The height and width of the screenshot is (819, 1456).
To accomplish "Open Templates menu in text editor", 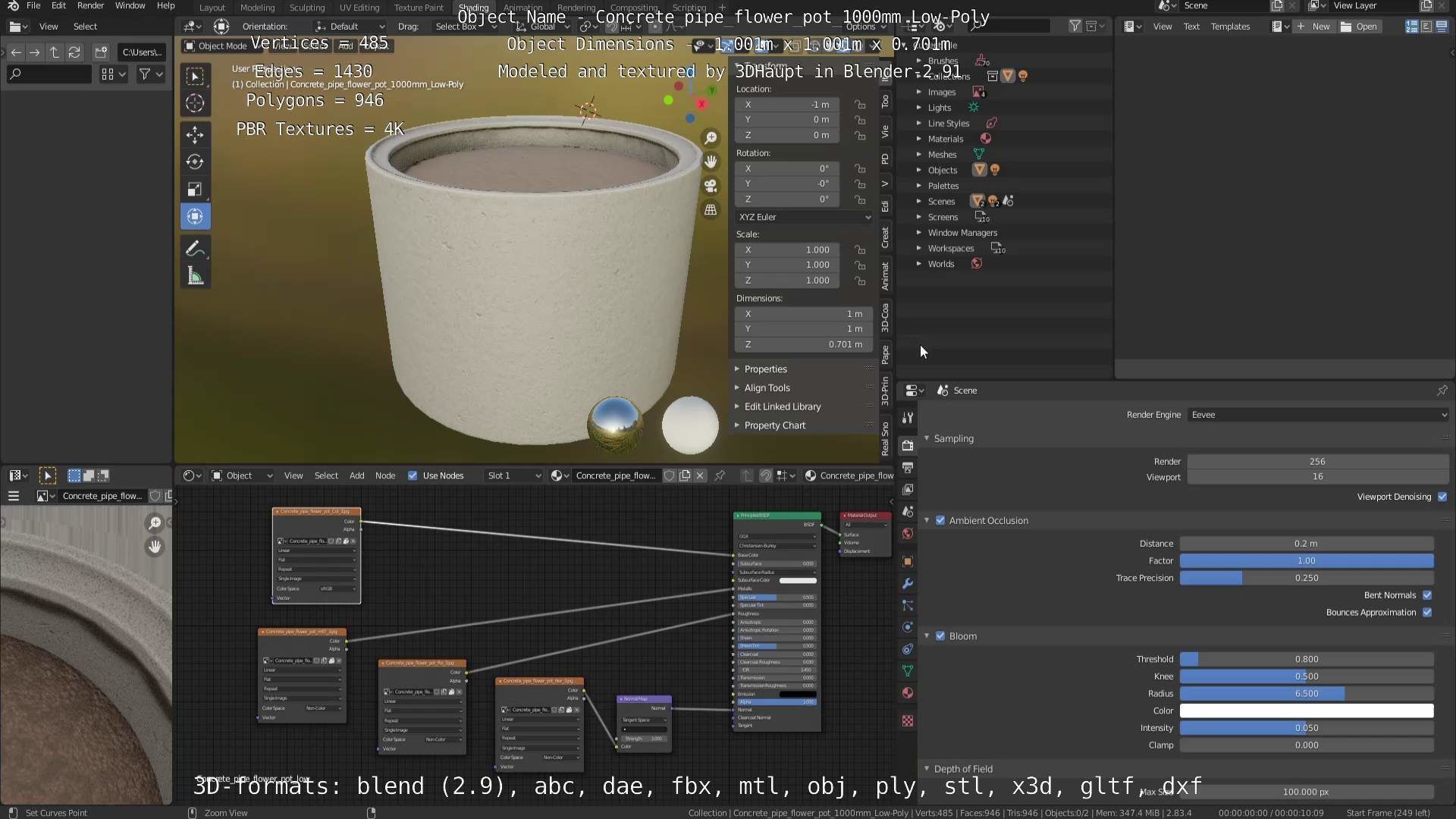I will coord(1230,27).
